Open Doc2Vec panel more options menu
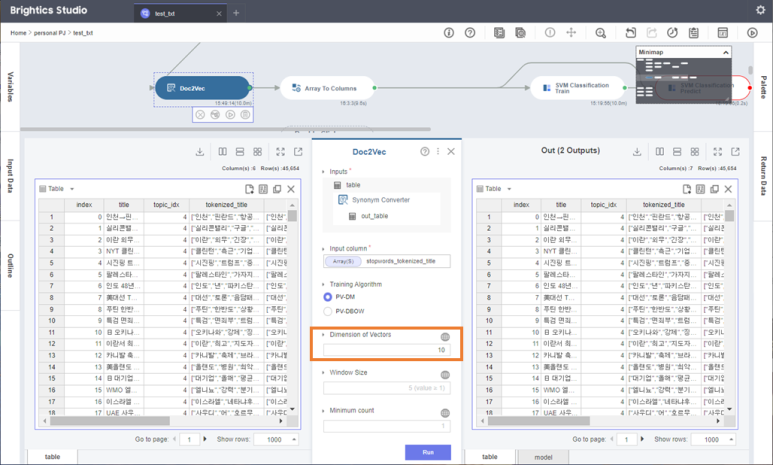The image size is (773, 465). [438, 151]
